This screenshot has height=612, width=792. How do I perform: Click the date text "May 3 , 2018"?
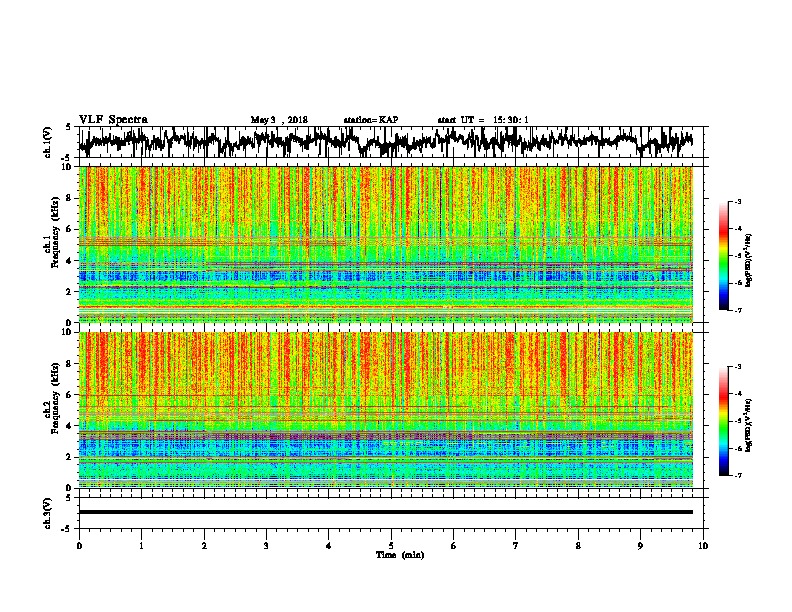point(279,120)
